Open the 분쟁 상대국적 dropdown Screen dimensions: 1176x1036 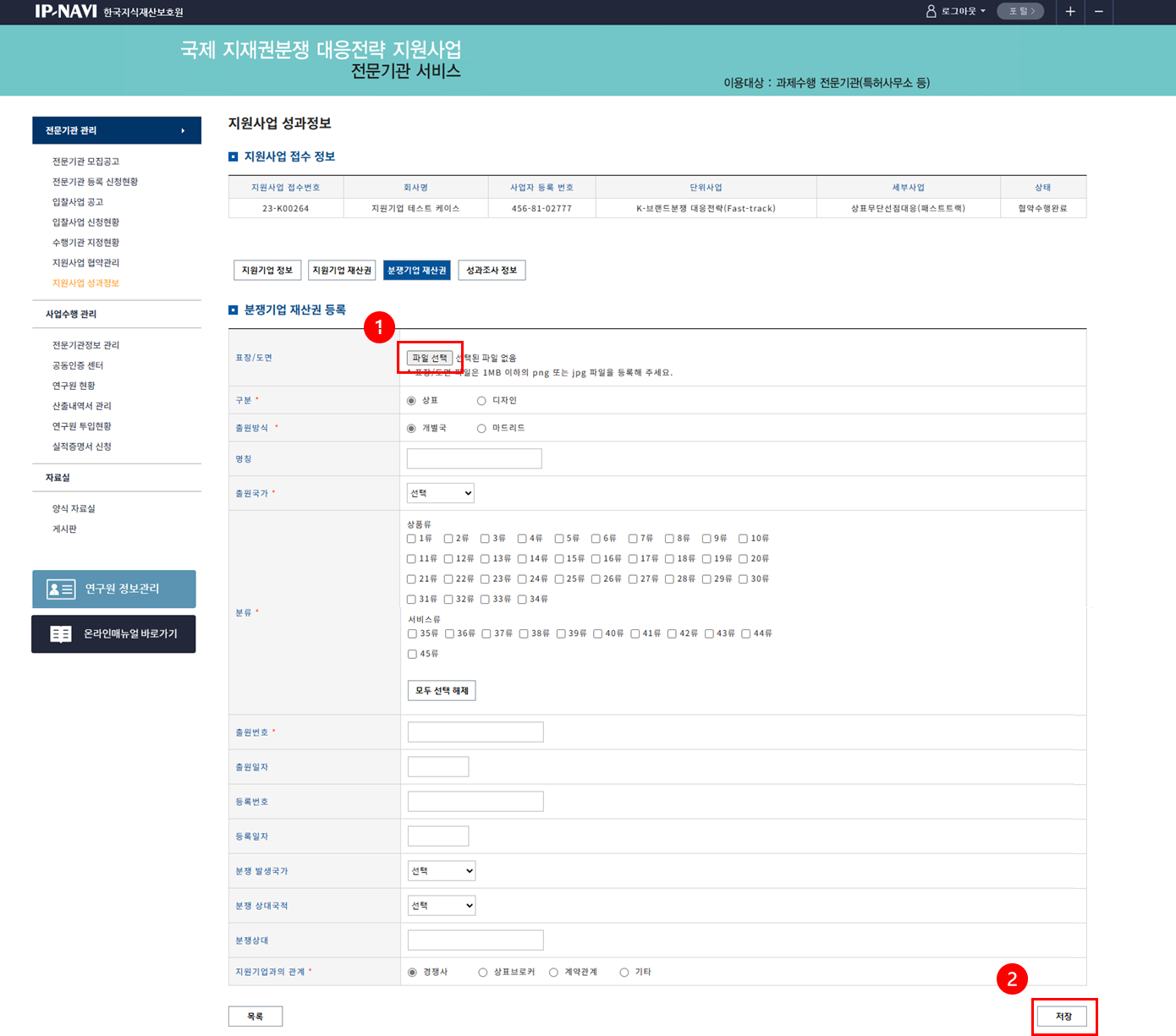click(x=441, y=906)
